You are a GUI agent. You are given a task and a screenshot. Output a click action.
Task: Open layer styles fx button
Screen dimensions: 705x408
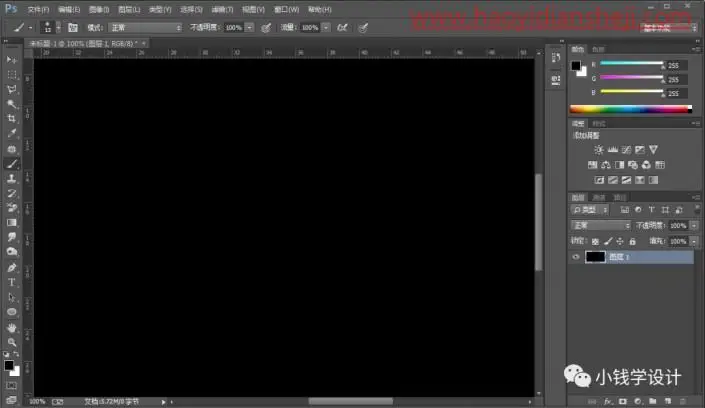[607, 401]
